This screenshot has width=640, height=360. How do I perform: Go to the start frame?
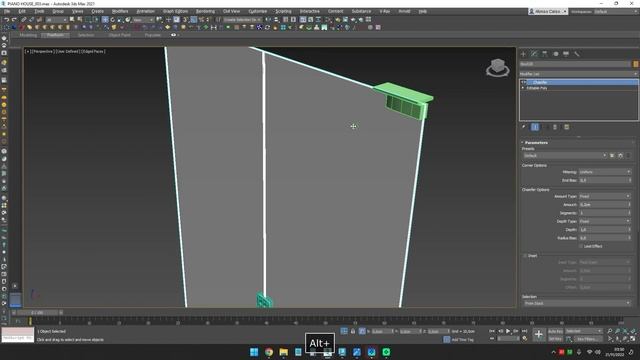point(492,331)
